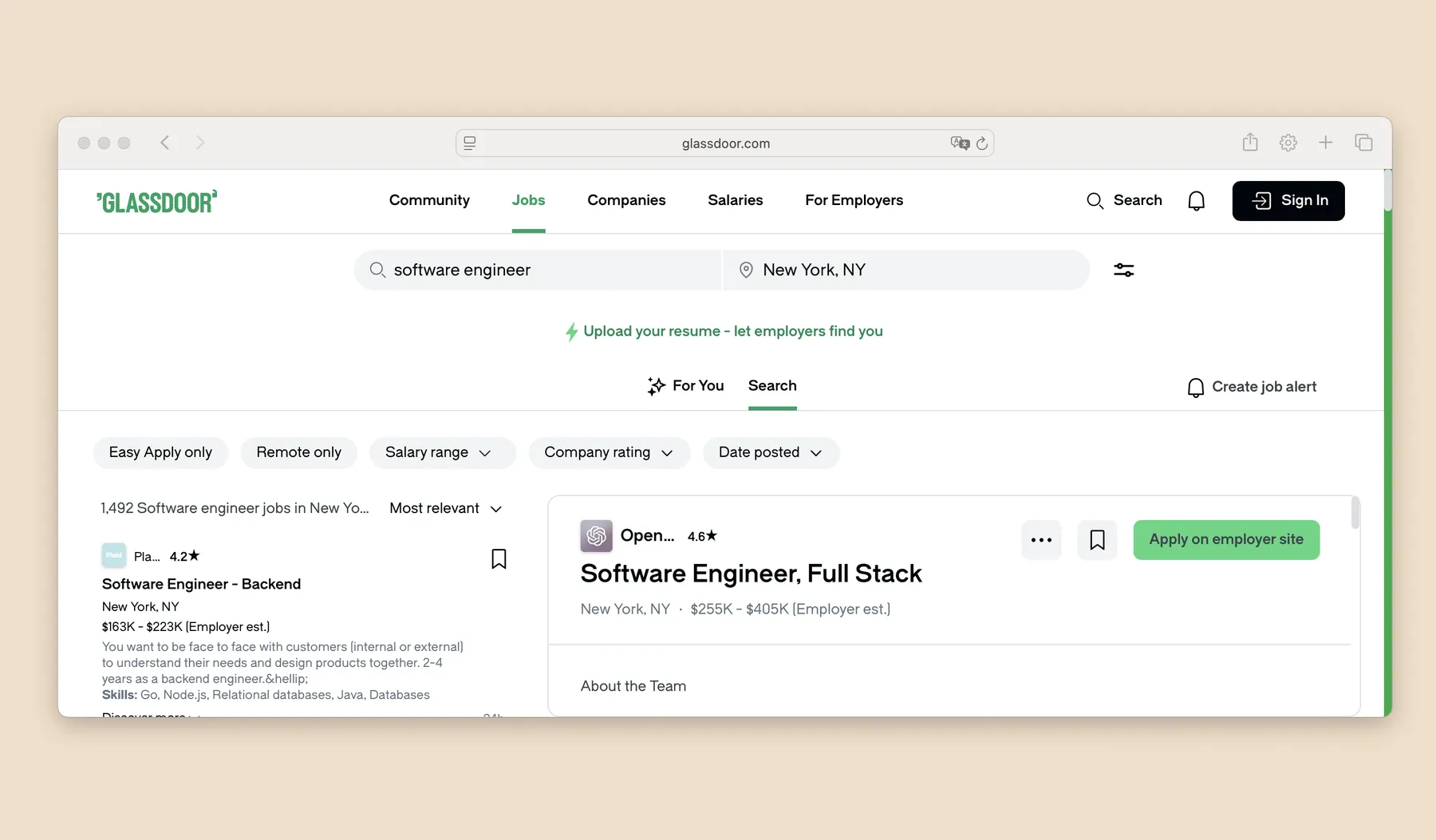Switch to the Search tab
Image resolution: width=1436 pixels, height=840 pixels.
772,386
